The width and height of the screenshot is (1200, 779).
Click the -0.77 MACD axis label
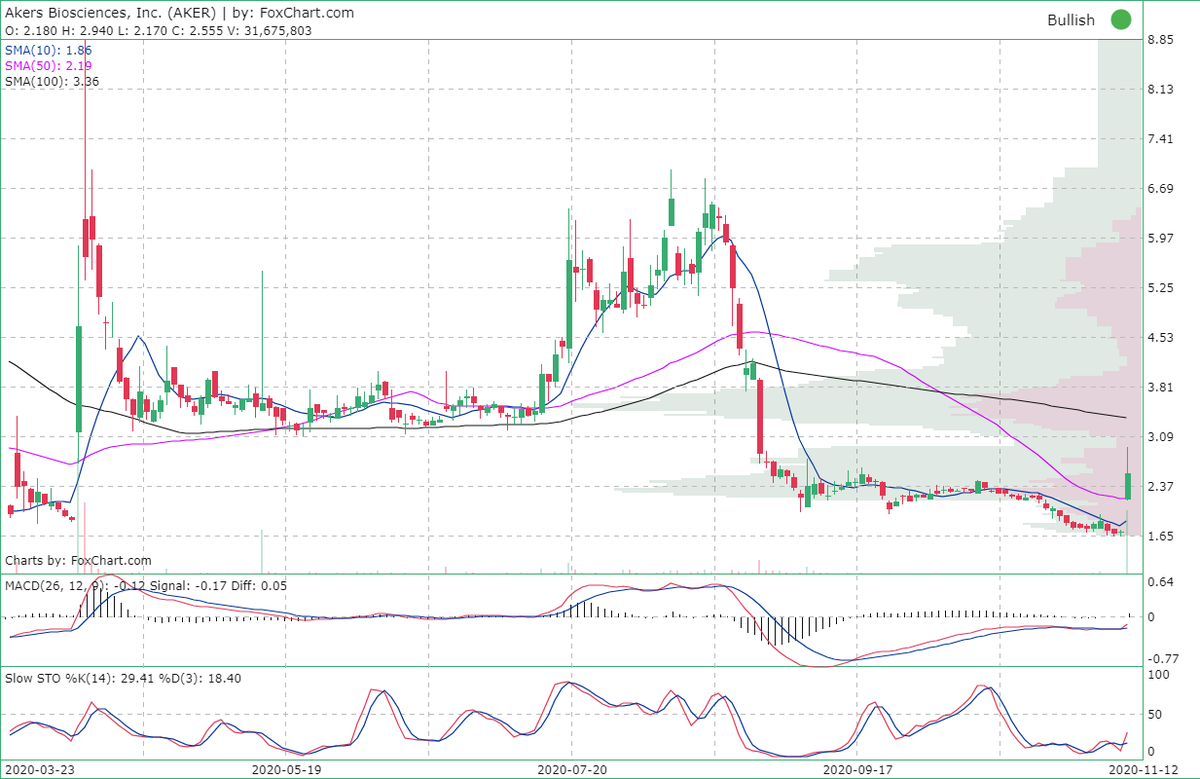point(1162,659)
